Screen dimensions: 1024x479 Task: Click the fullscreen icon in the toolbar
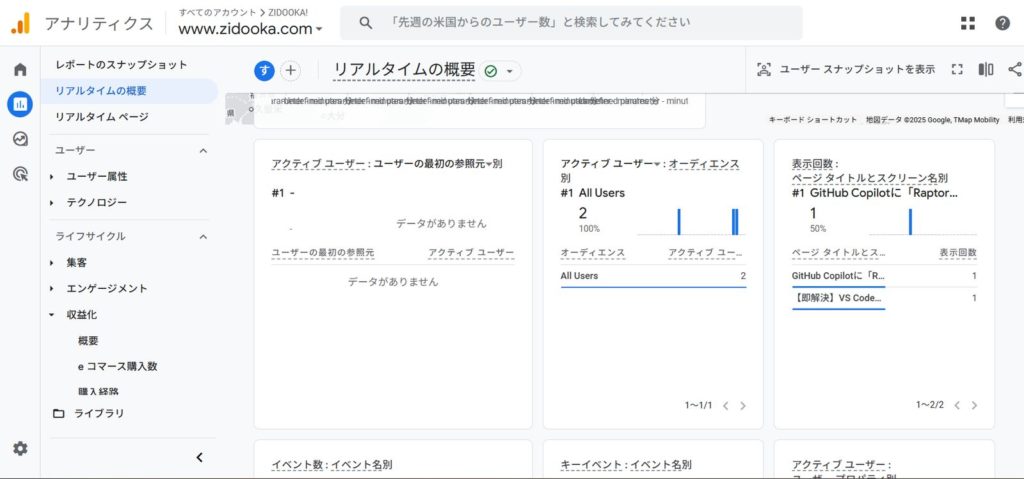pyautogui.click(x=957, y=70)
